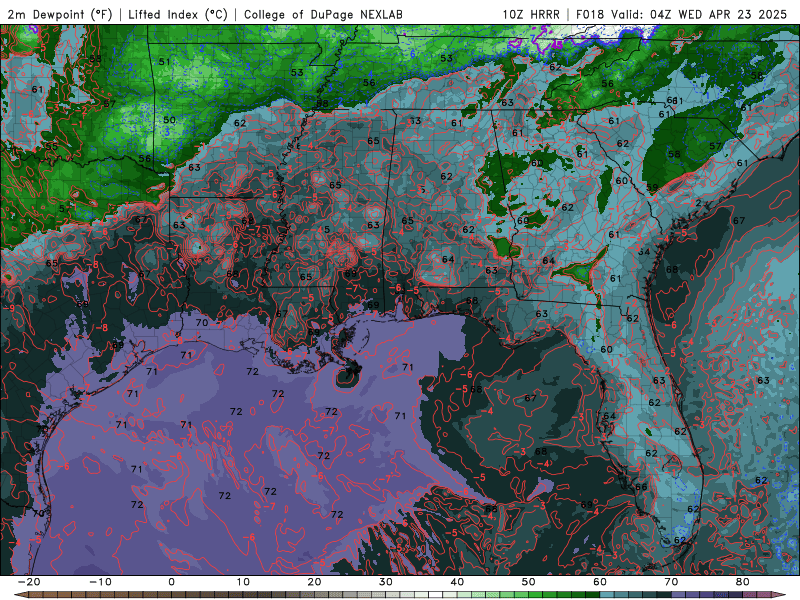Click the 20 tick label on color scale
Screen dimensions: 800x600
click(314, 582)
